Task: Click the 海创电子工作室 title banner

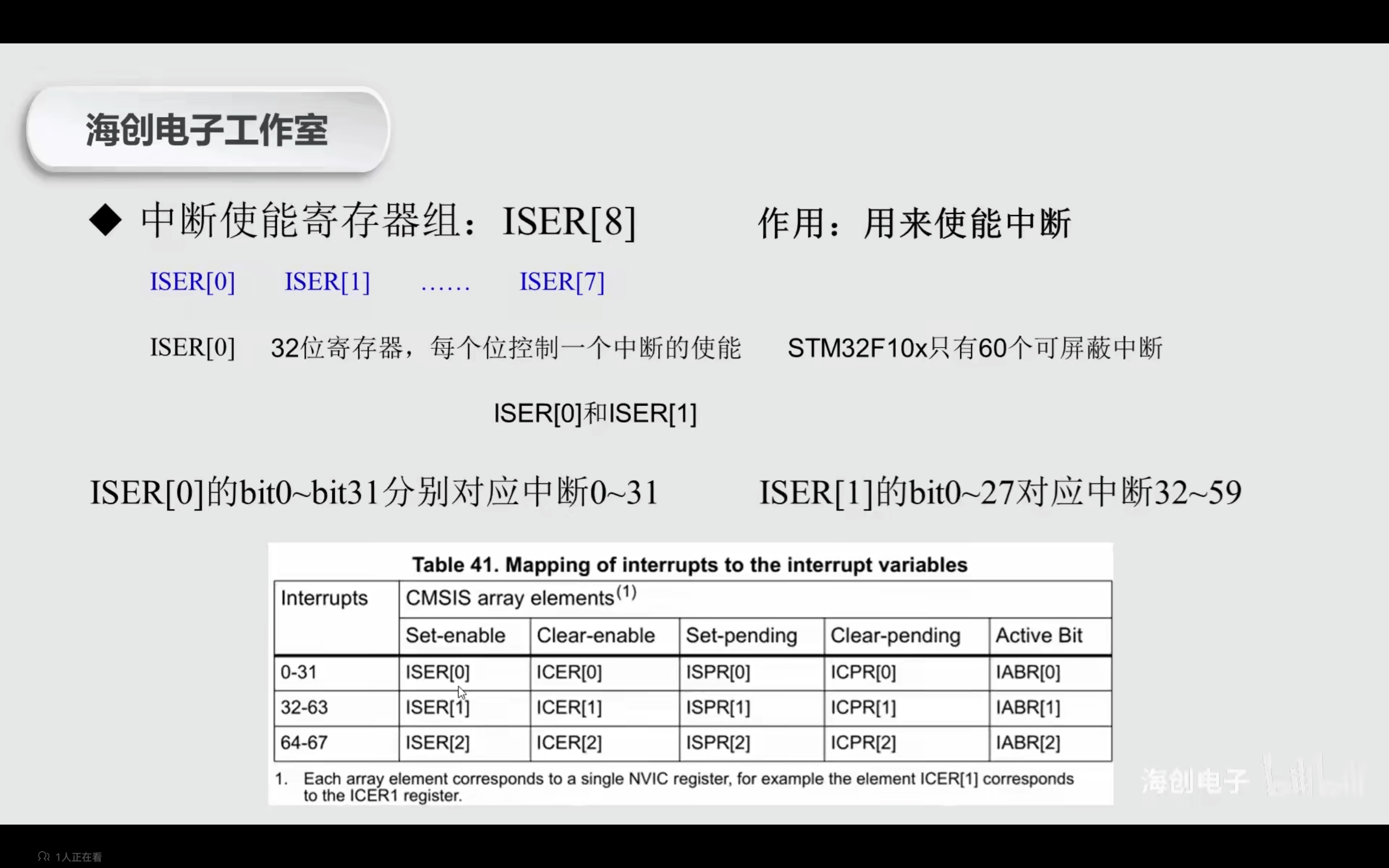Action: point(207,130)
